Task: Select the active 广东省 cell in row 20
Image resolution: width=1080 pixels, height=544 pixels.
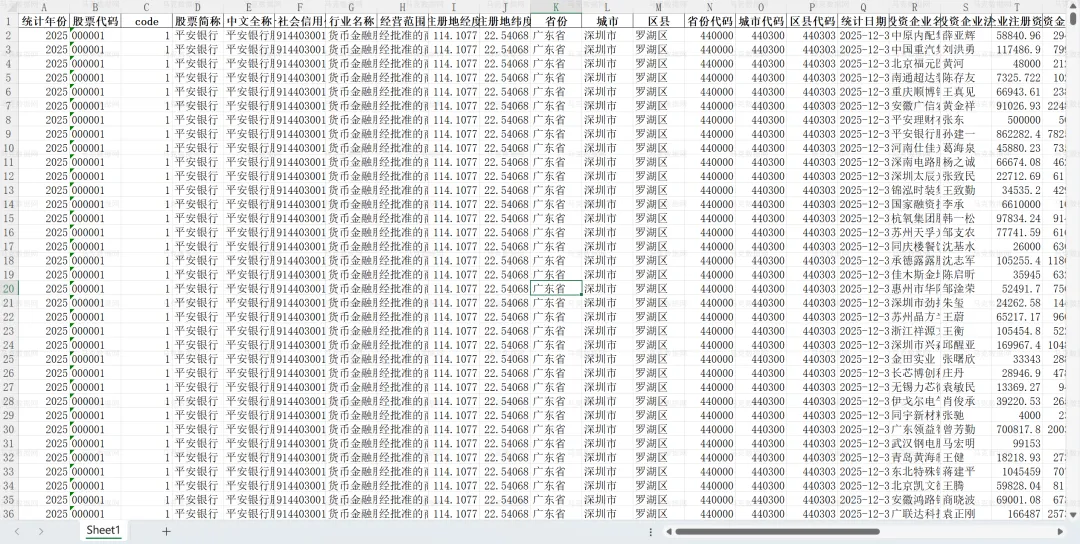Action: pos(556,289)
